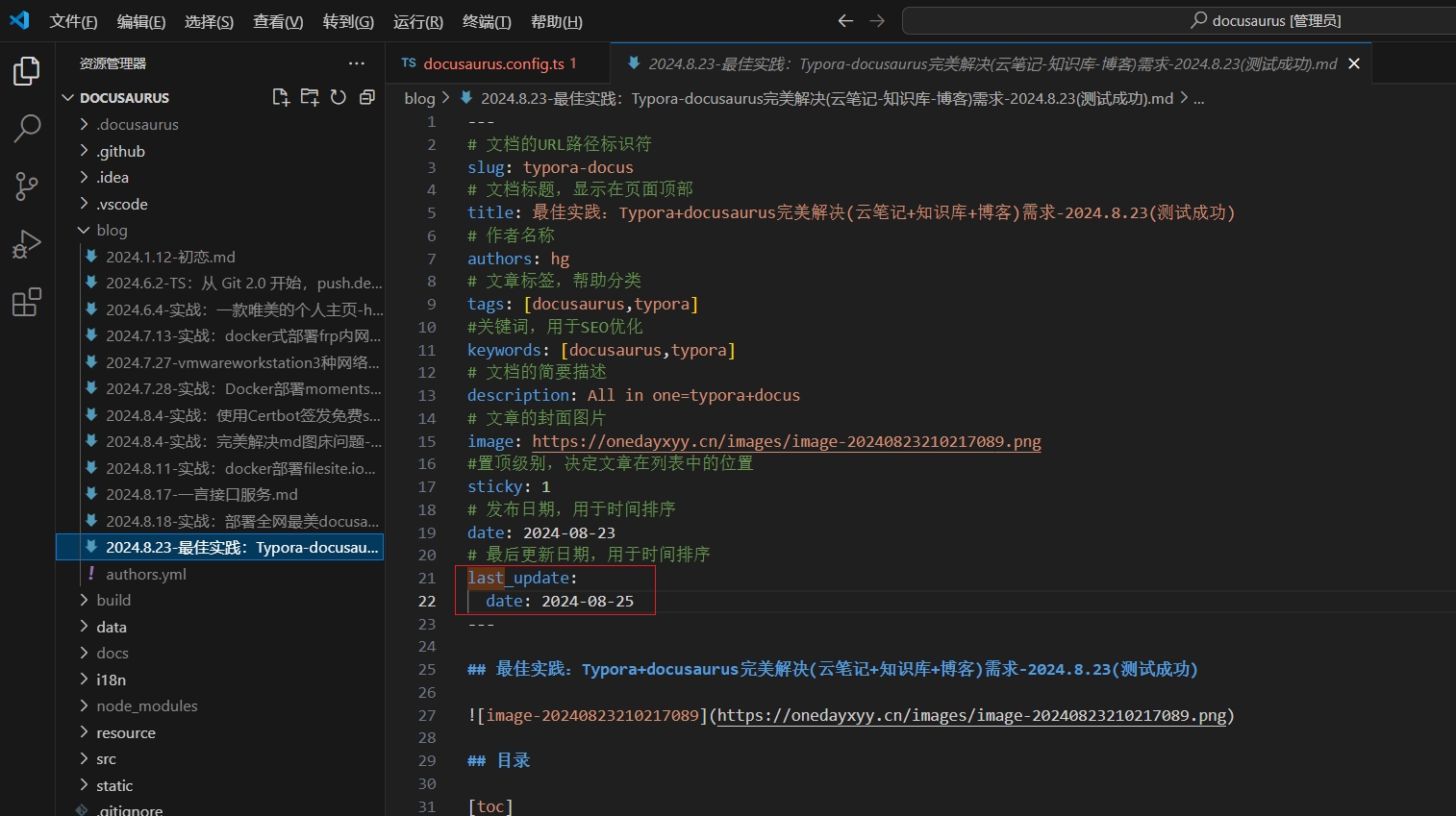Image resolution: width=1456 pixels, height=816 pixels.
Task: Click the image URL on line 27
Action: 971,715
